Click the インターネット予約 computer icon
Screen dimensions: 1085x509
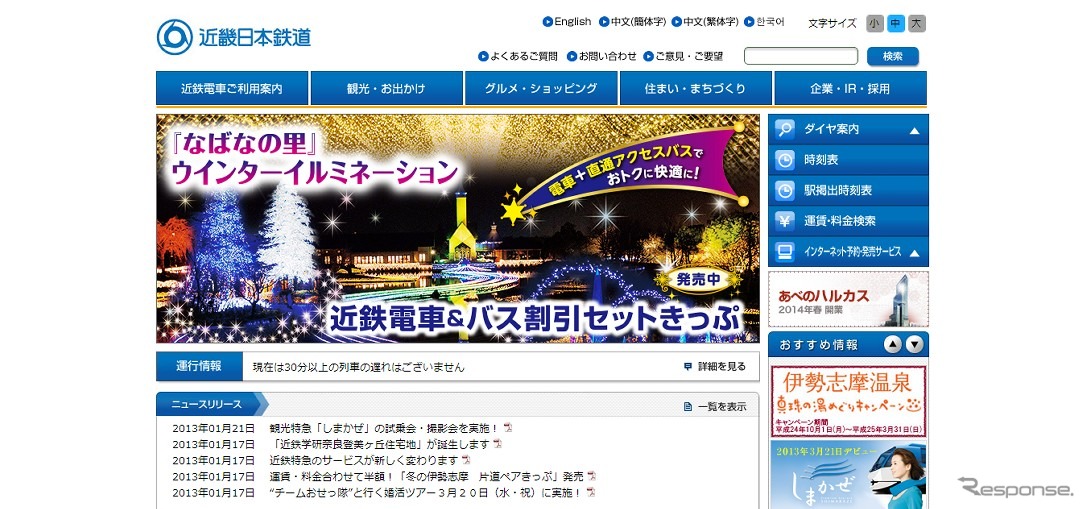[785, 252]
